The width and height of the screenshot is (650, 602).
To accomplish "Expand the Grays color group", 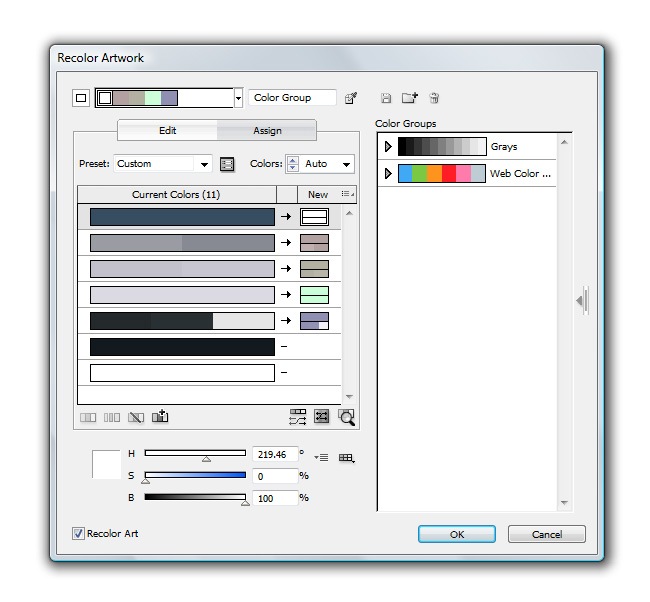I will [388, 147].
